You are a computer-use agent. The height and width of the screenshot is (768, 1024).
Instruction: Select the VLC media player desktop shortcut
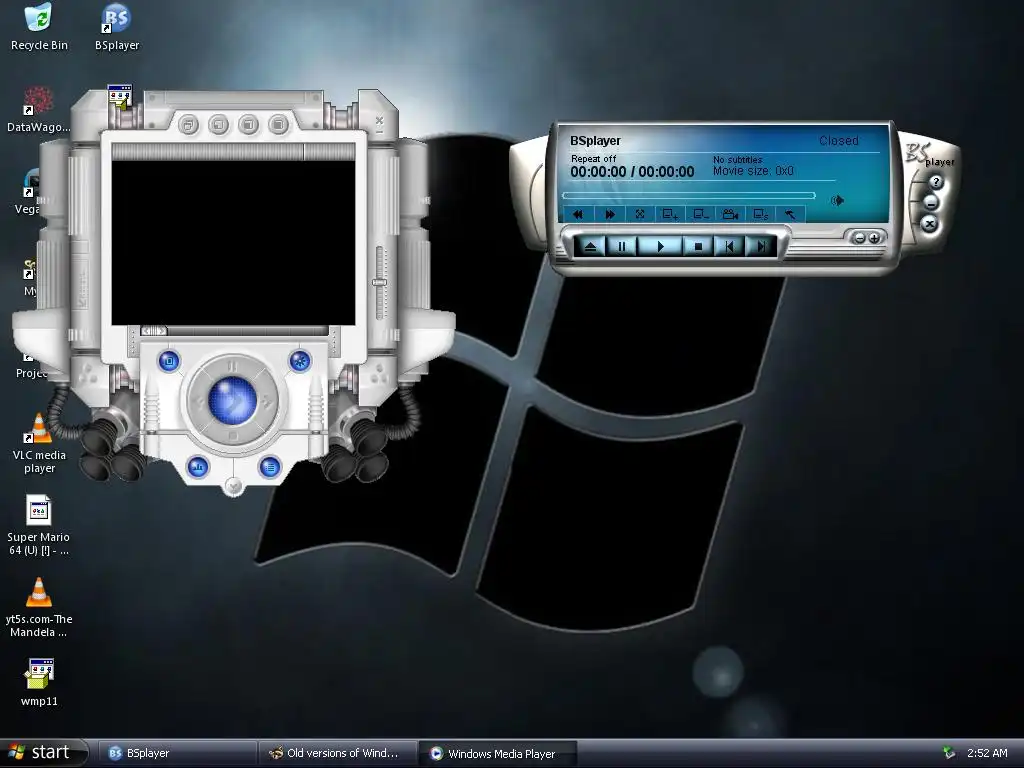coord(39,444)
